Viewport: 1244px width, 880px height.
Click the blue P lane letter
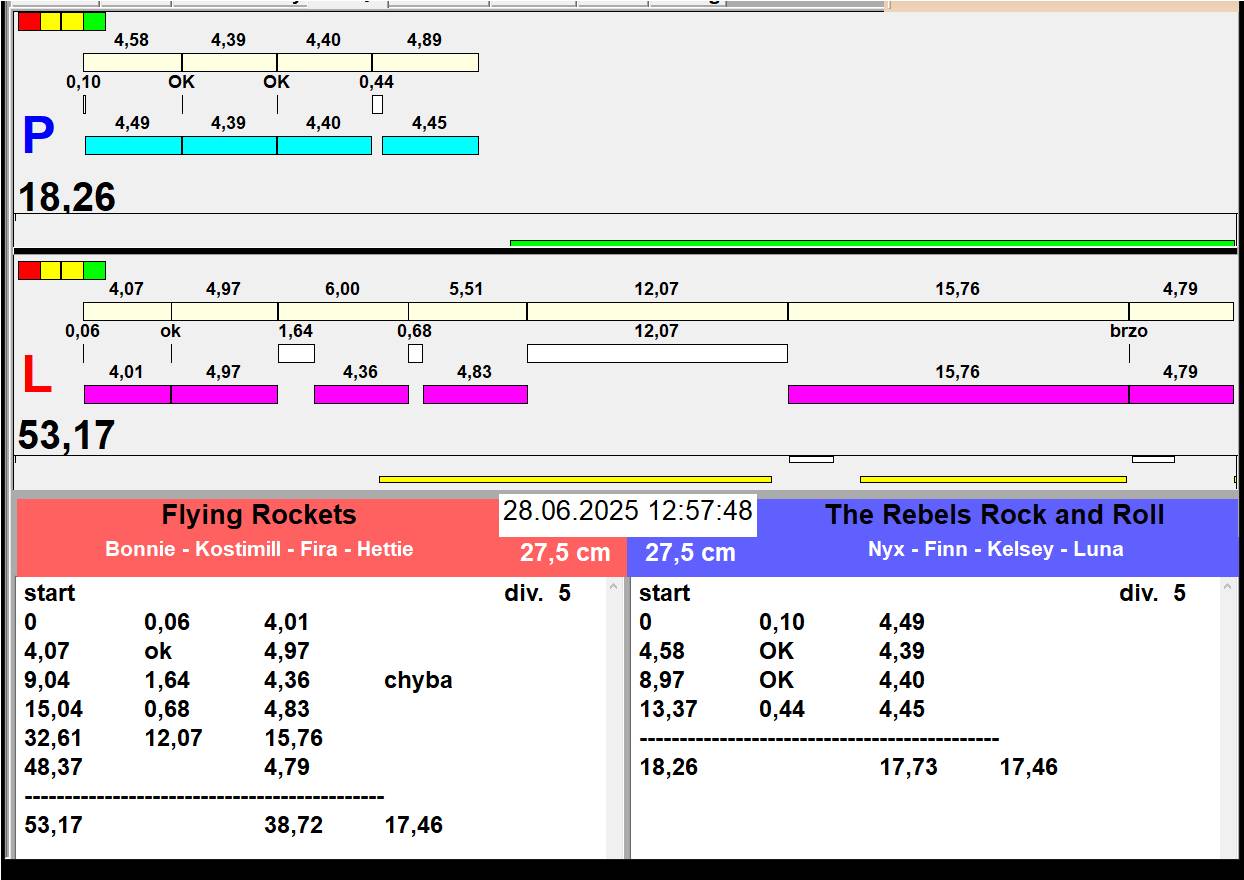(x=38, y=137)
